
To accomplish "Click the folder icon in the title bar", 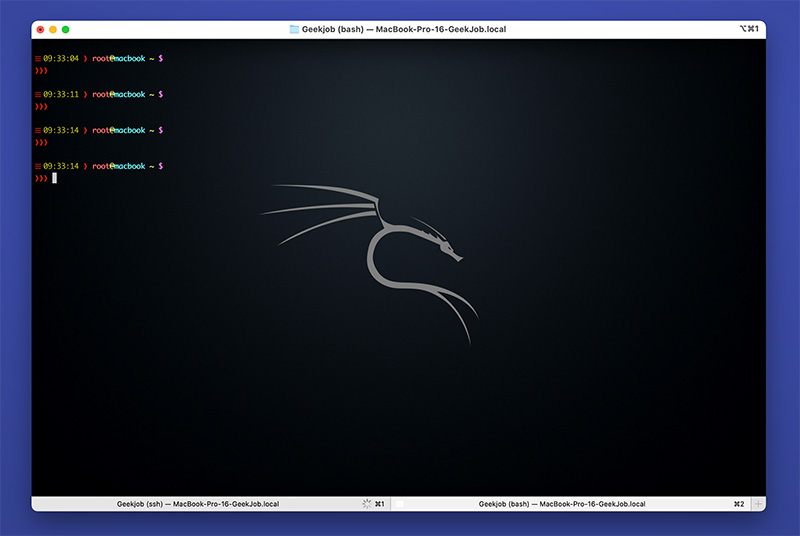I will (294, 29).
